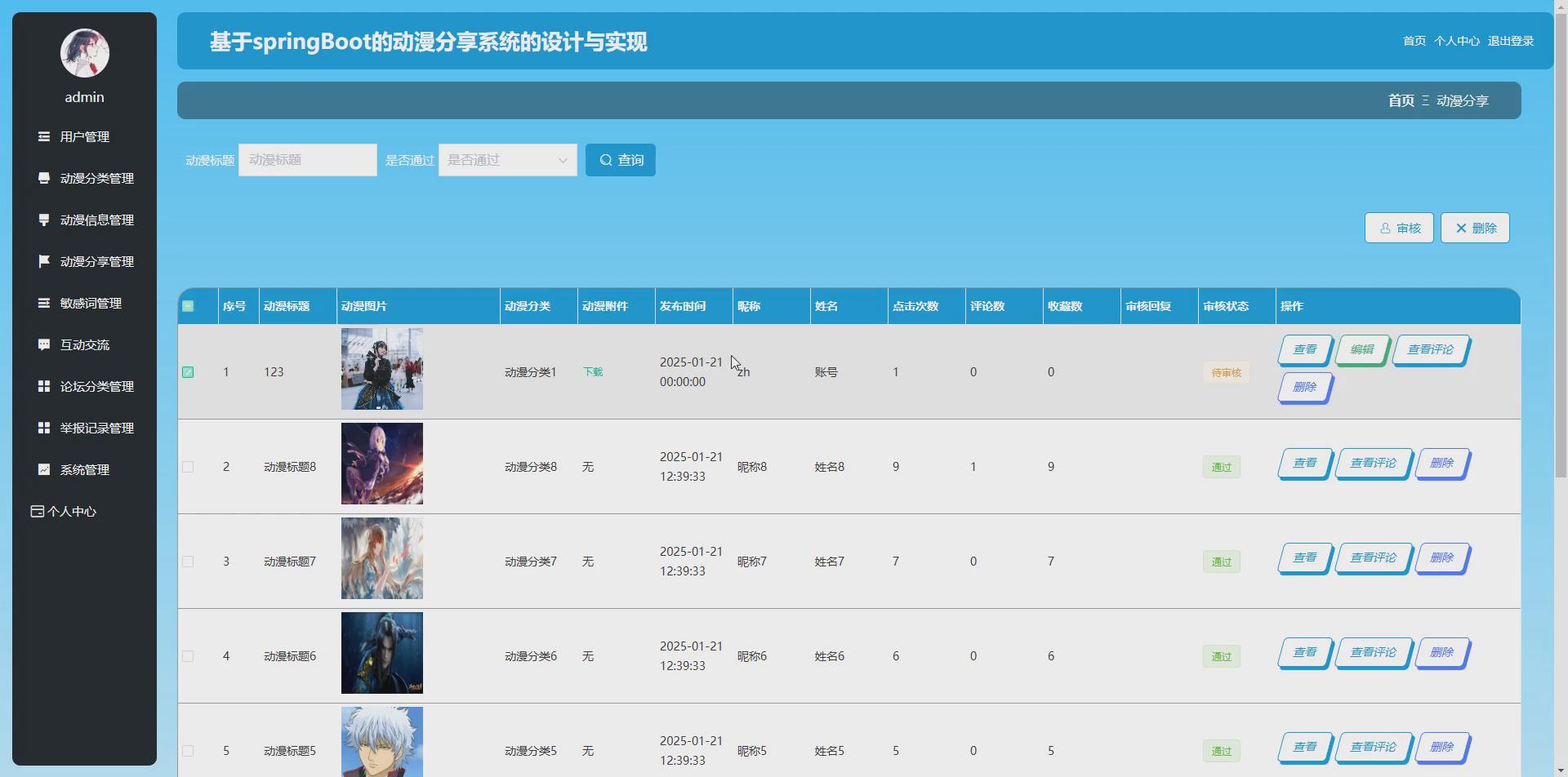Click the 敏感词管理 sidebar icon

click(x=44, y=303)
